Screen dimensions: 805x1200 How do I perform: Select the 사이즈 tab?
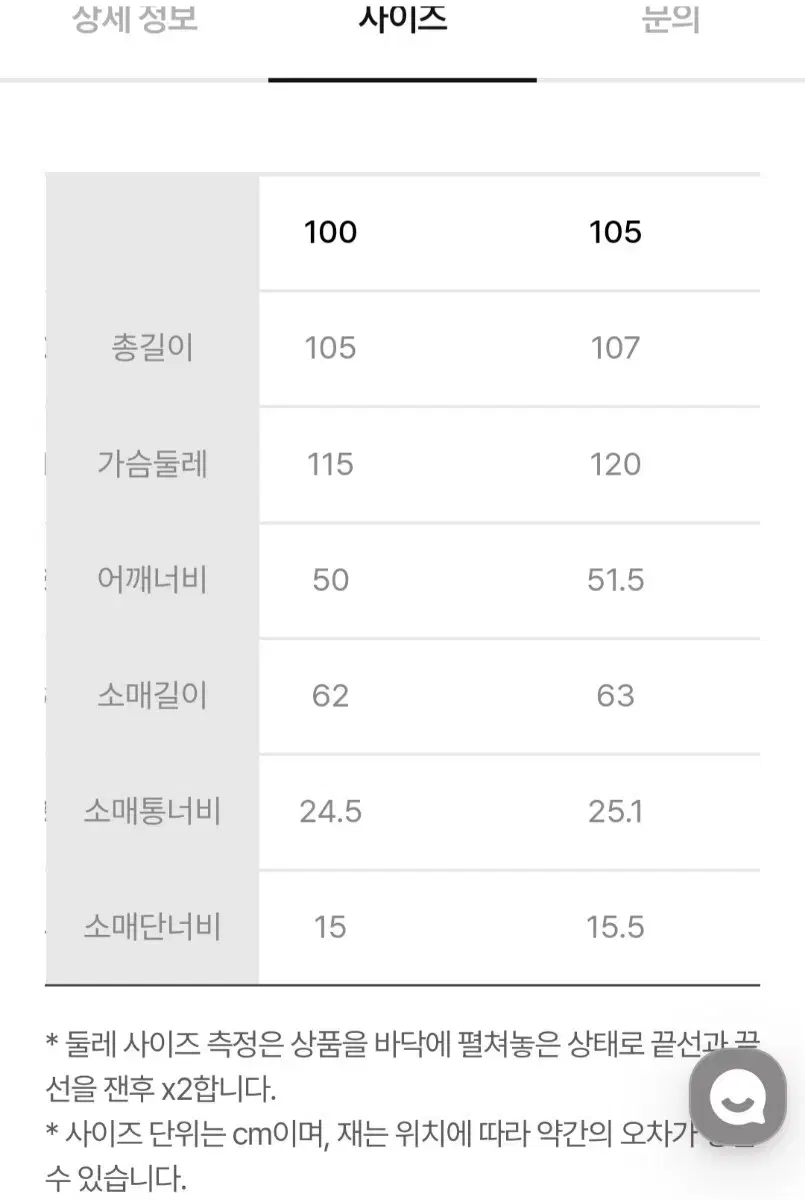[402, 20]
